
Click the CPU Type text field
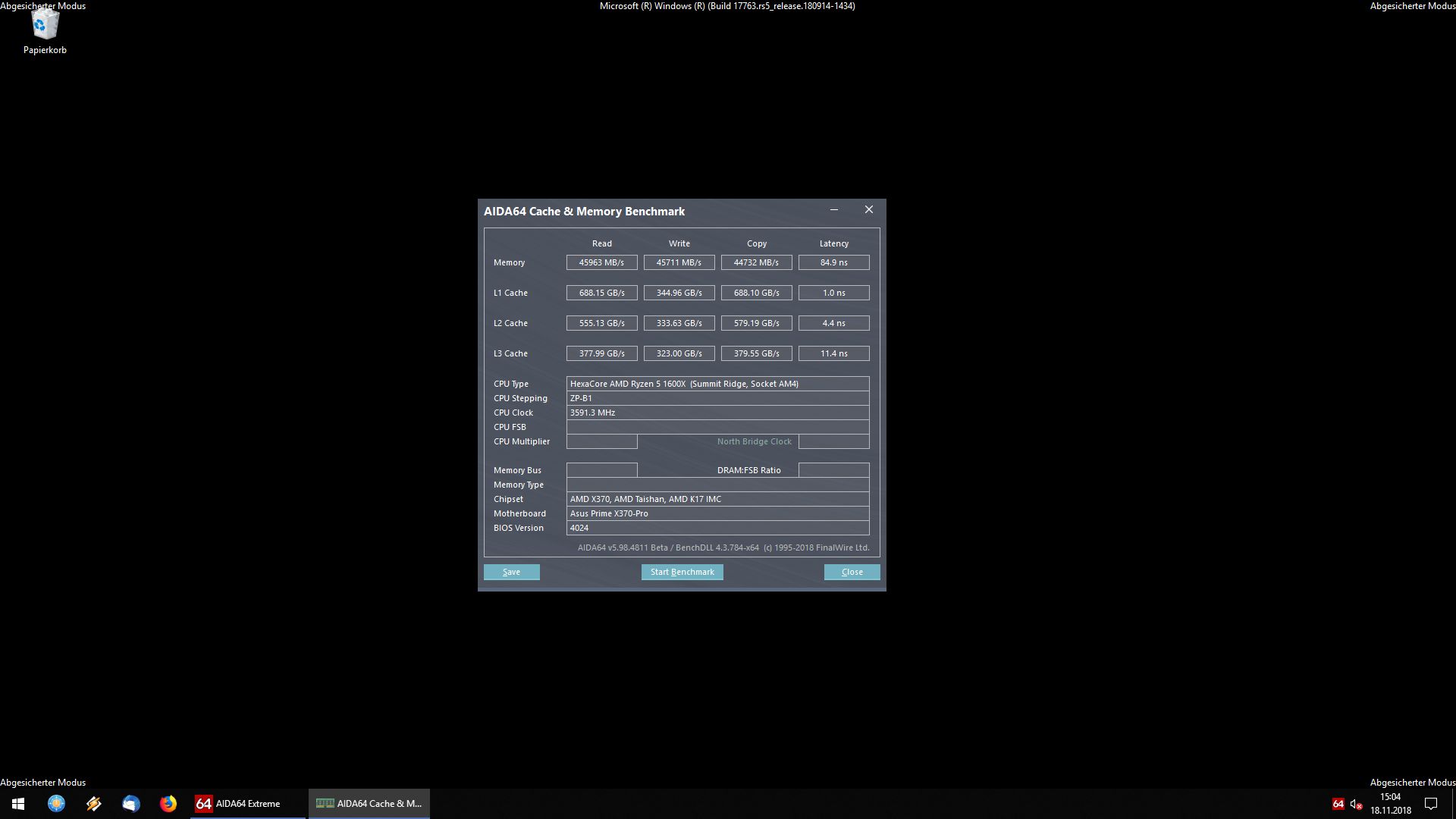pos(717,384)
